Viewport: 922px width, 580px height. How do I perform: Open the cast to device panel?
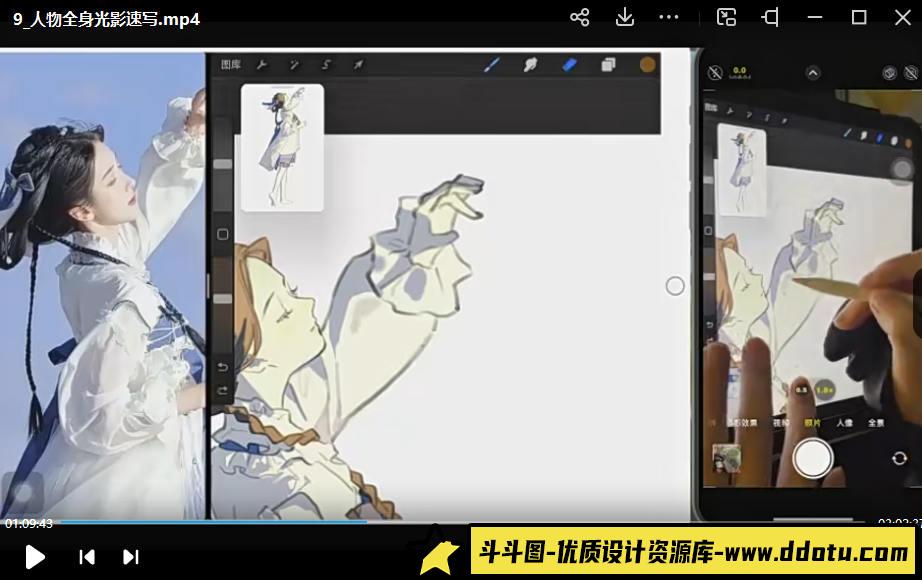pyautogui.click(x=770, y=17)
